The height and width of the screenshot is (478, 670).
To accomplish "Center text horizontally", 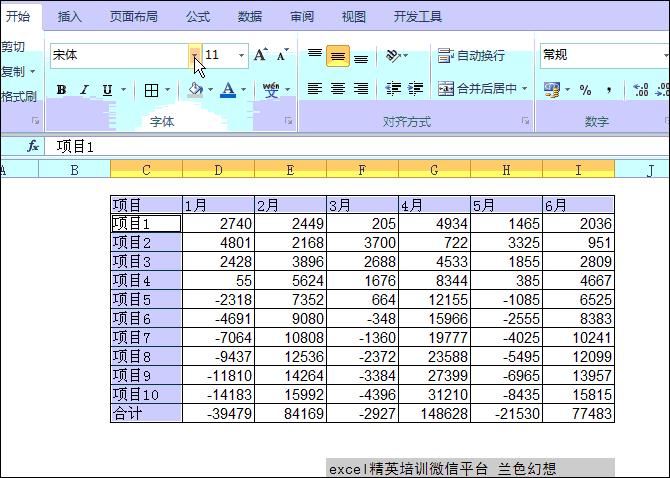I will click(338, 89).
